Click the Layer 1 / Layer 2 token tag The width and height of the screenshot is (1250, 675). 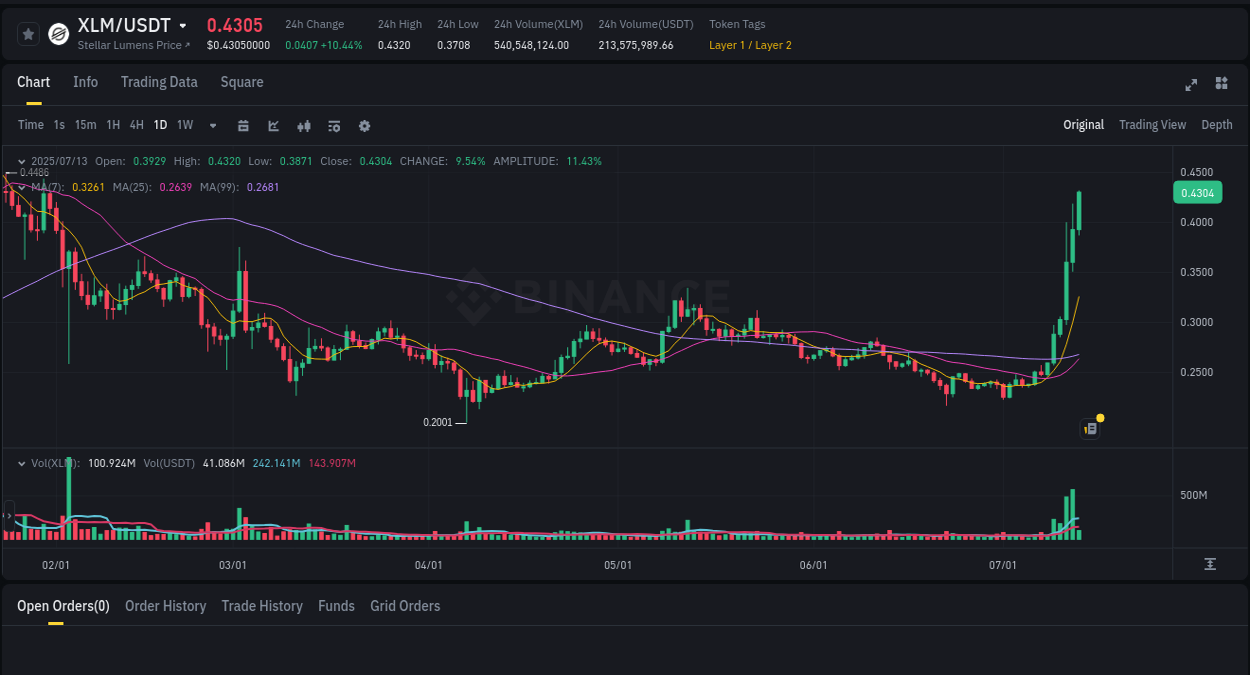point(750,45)
